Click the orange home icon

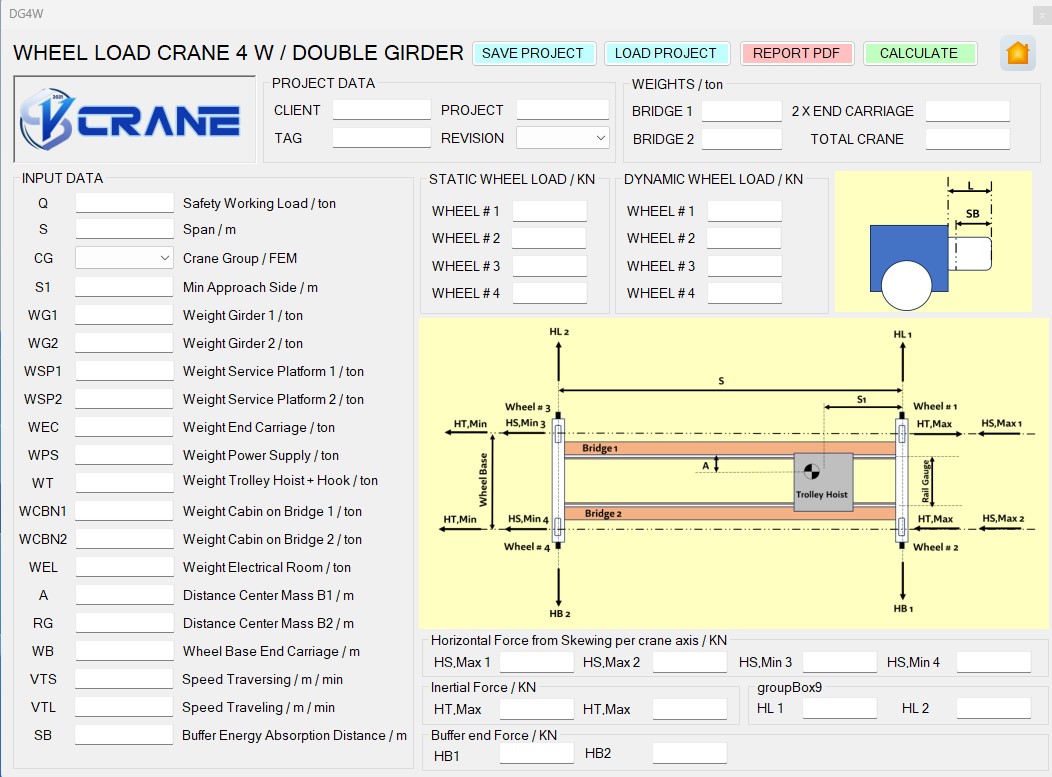[x=1017, y=53]
